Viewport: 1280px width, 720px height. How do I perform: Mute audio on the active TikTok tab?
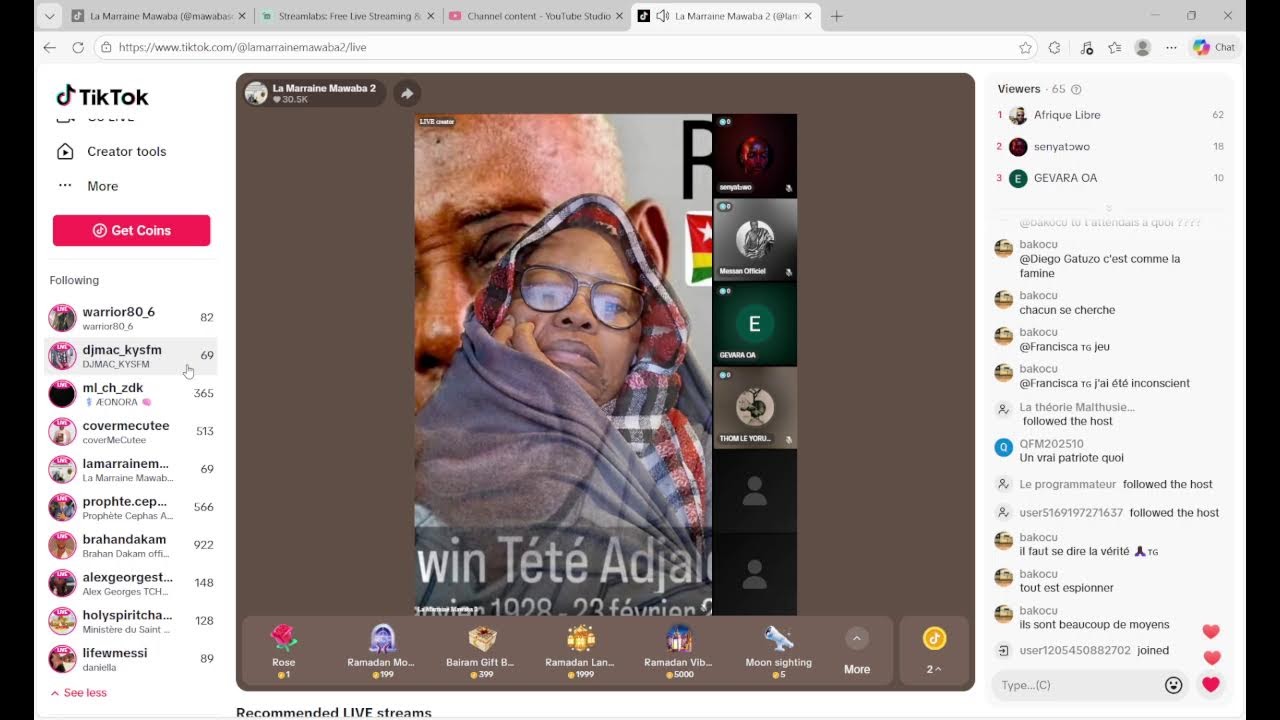tap(662, 16)
